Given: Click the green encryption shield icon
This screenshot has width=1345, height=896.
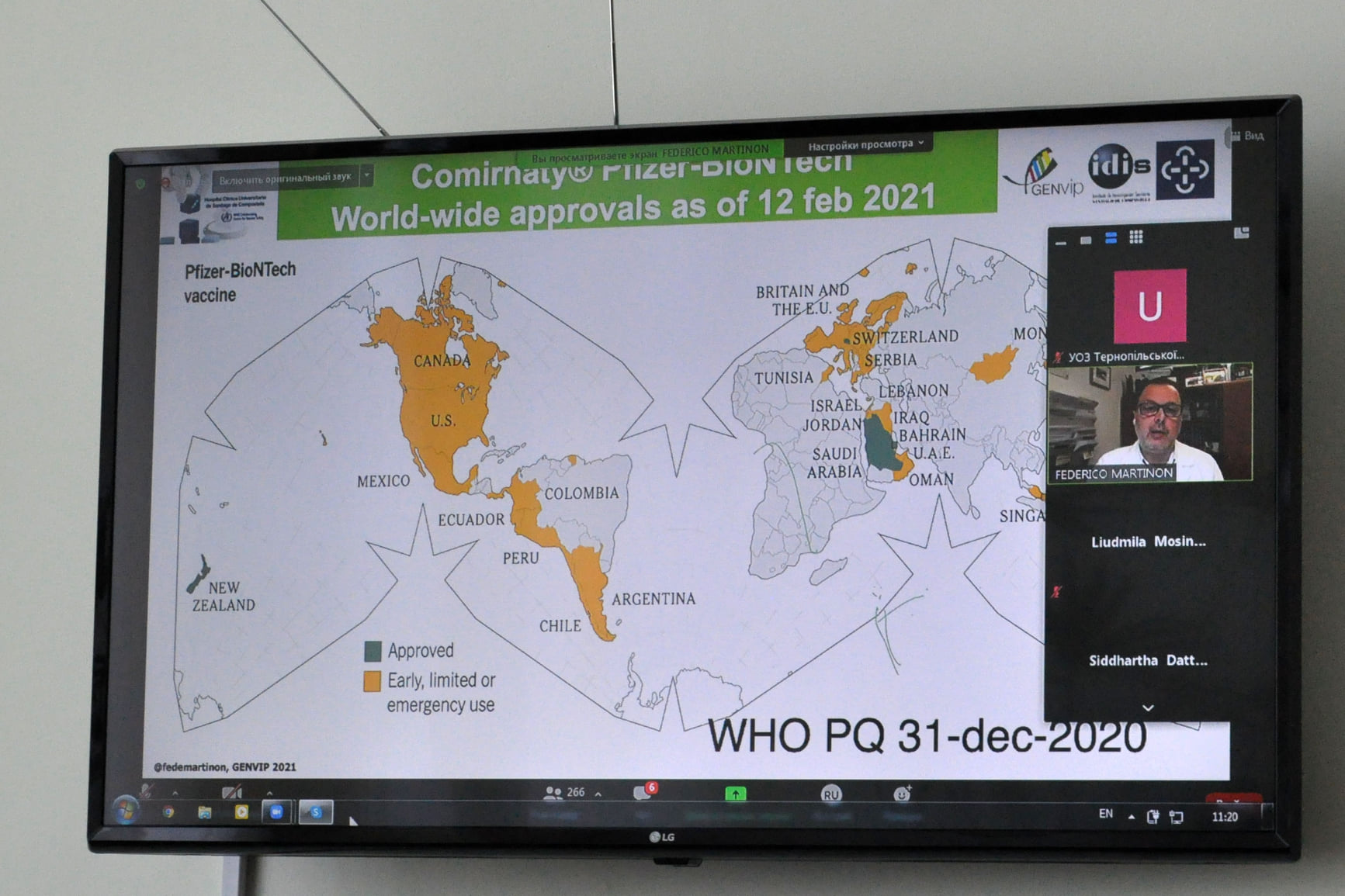Looking at the screenshot, I should coord(140,184).
